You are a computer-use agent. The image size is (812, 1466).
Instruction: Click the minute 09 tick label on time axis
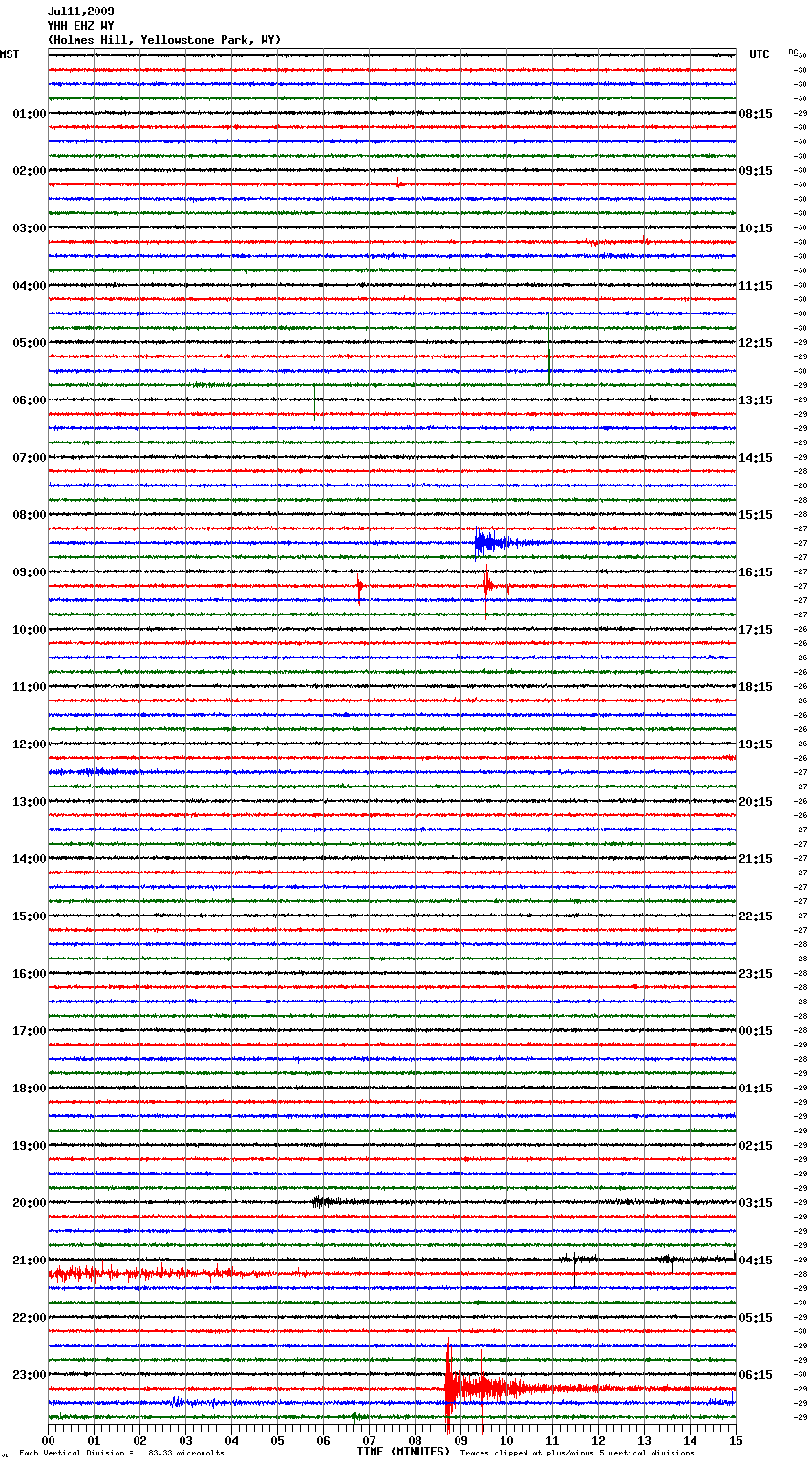point(460,1440)
